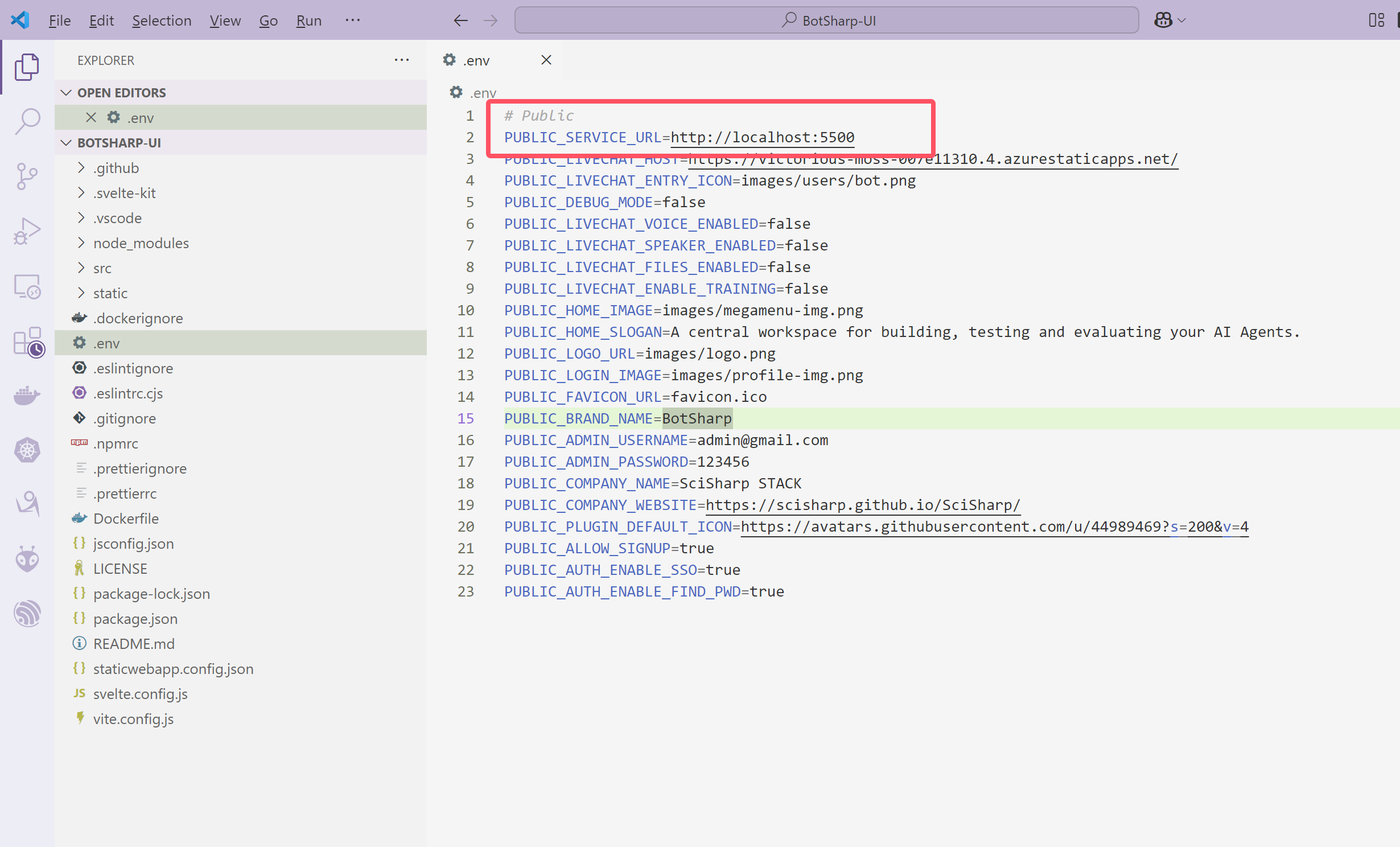Open the person-with-pen activity bar icon

27,504
